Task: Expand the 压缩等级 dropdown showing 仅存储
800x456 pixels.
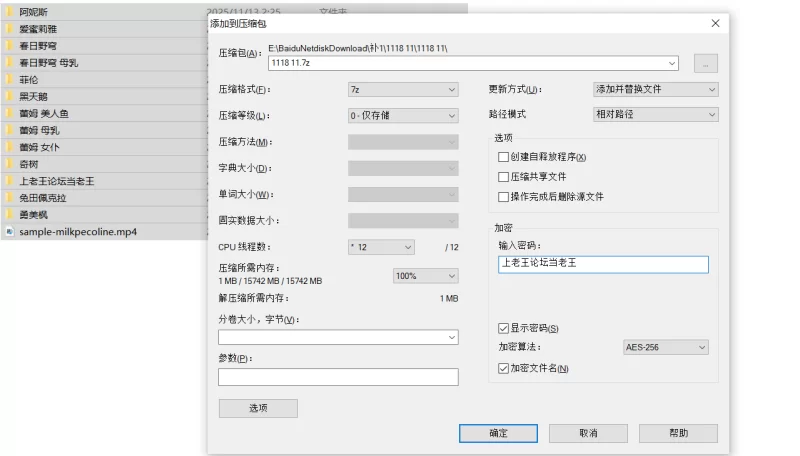Action: tap(403, 115)
